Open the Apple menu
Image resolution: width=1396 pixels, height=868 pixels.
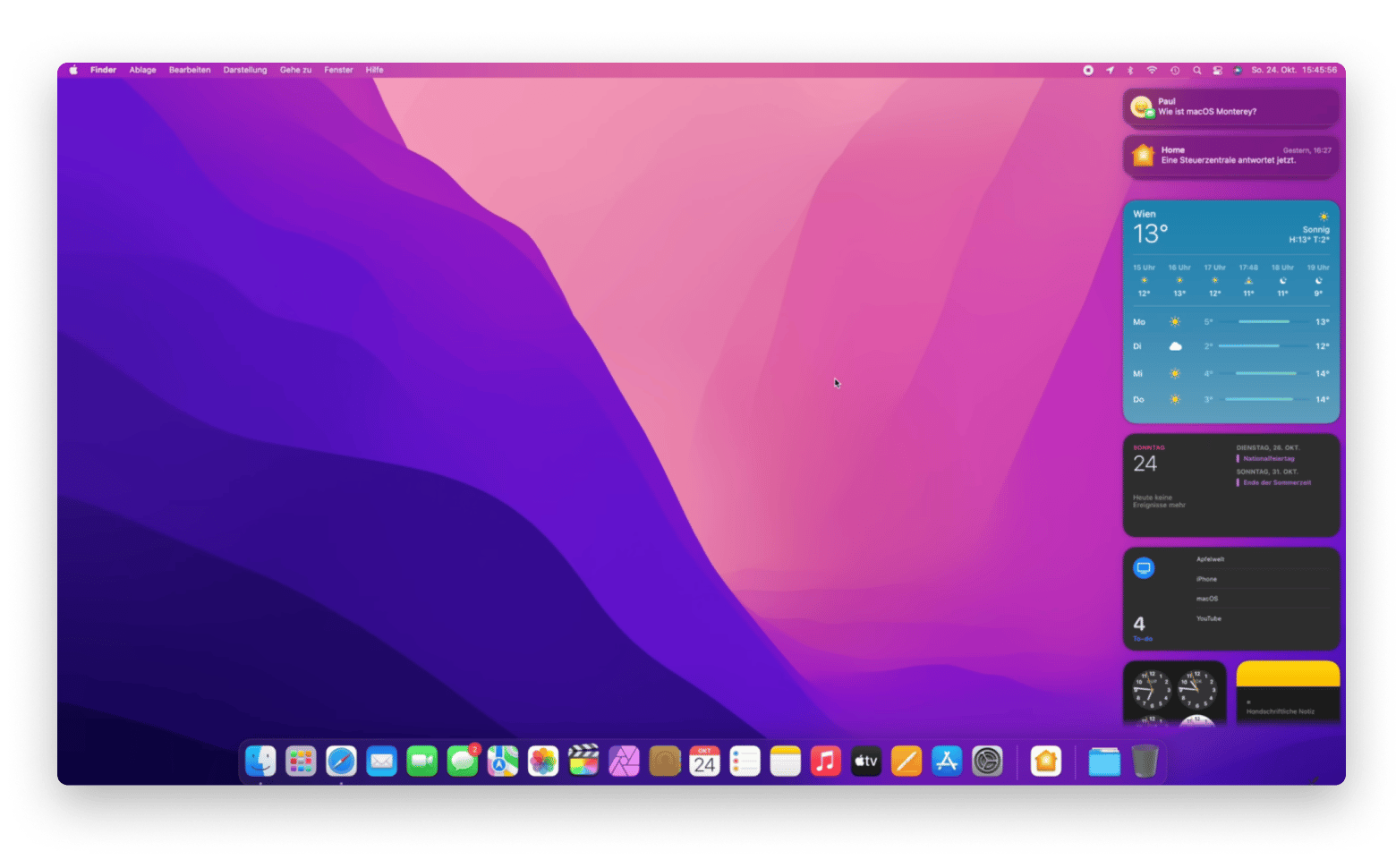point(73,70)
